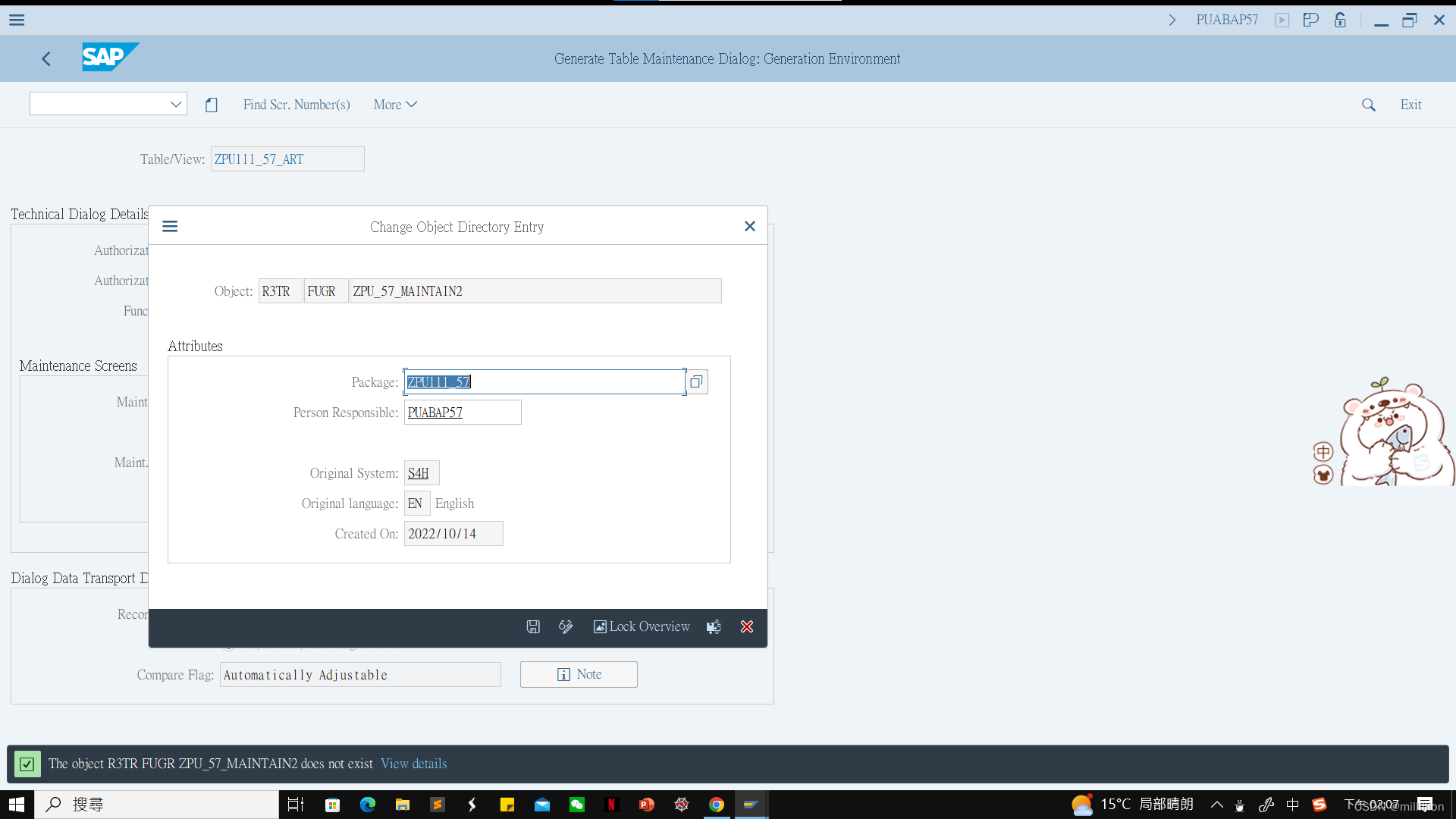
Task: Click the puzzle-piece icon in dialog footer
Action: tap(714, 626)
